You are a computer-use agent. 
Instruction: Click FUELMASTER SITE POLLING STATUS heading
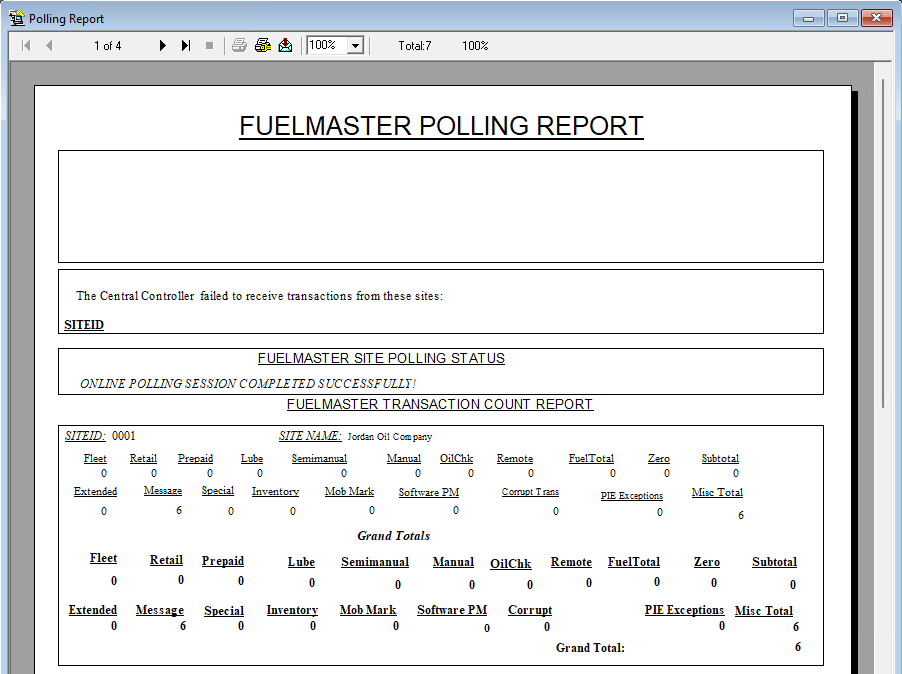(381, 358)
